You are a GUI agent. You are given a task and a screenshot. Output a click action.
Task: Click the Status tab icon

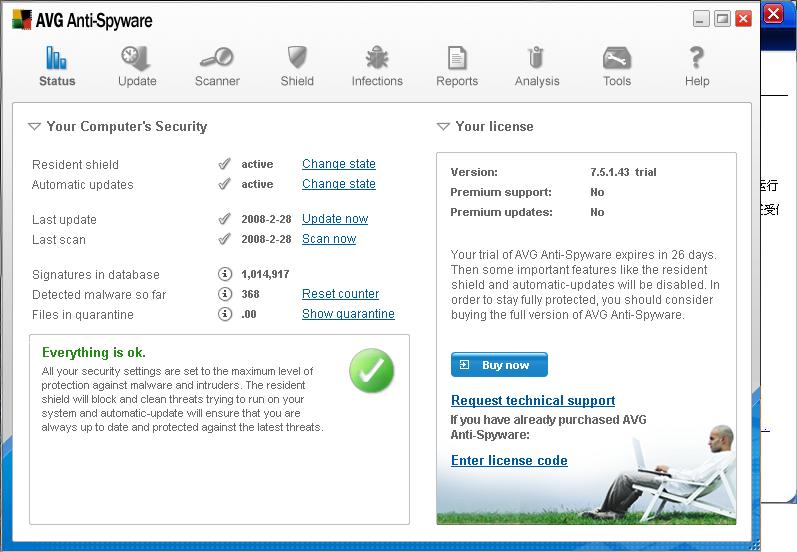(57, 59)
